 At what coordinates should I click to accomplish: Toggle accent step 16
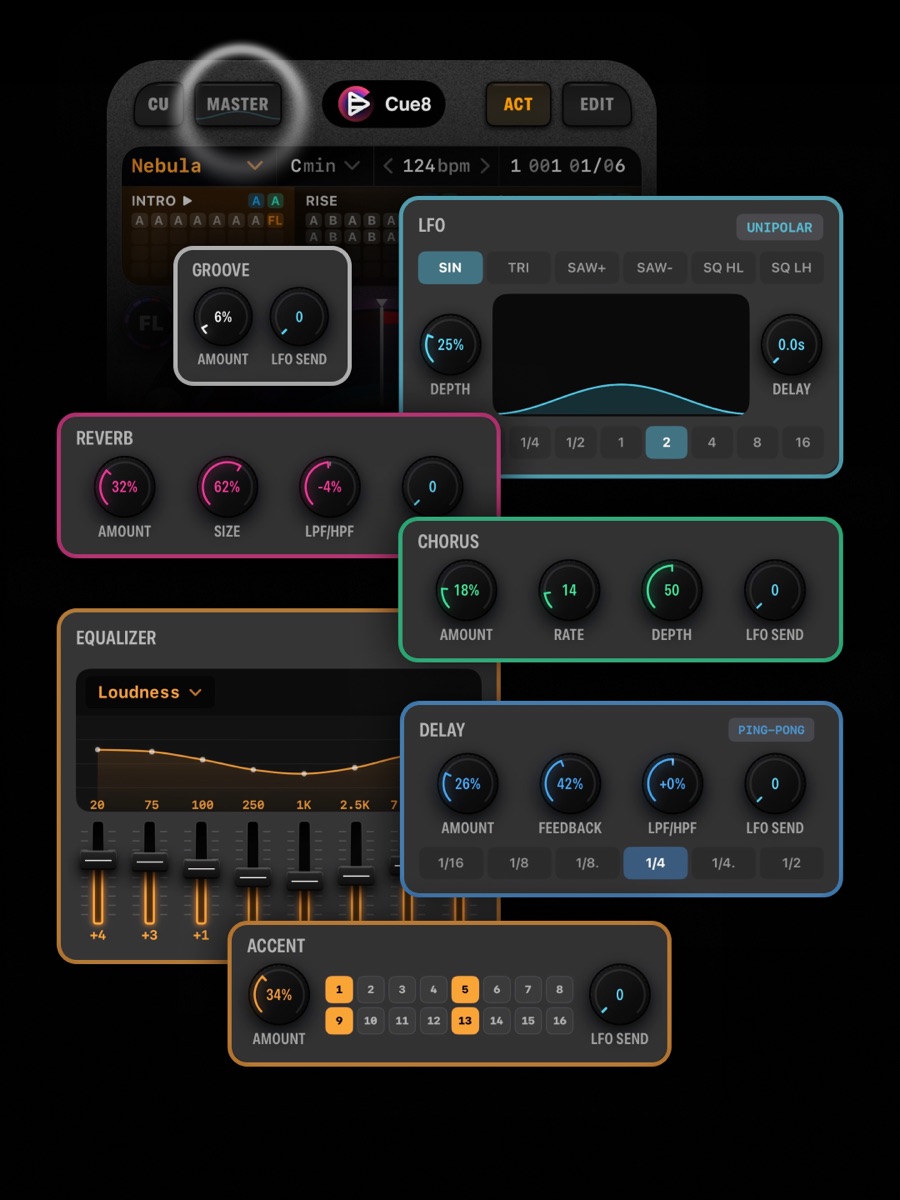(559, 1021)
